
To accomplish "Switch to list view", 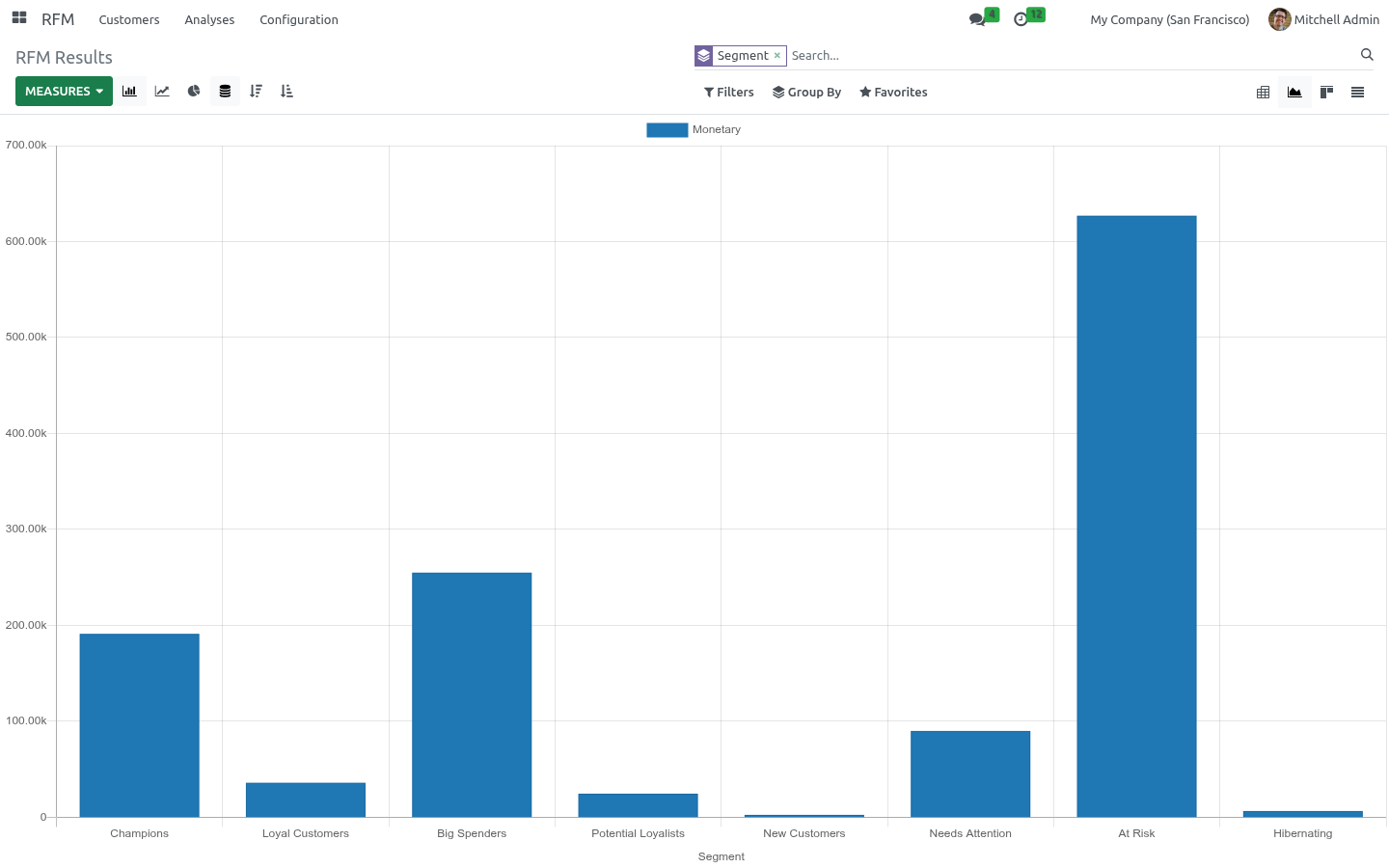I will point(1357,93).
